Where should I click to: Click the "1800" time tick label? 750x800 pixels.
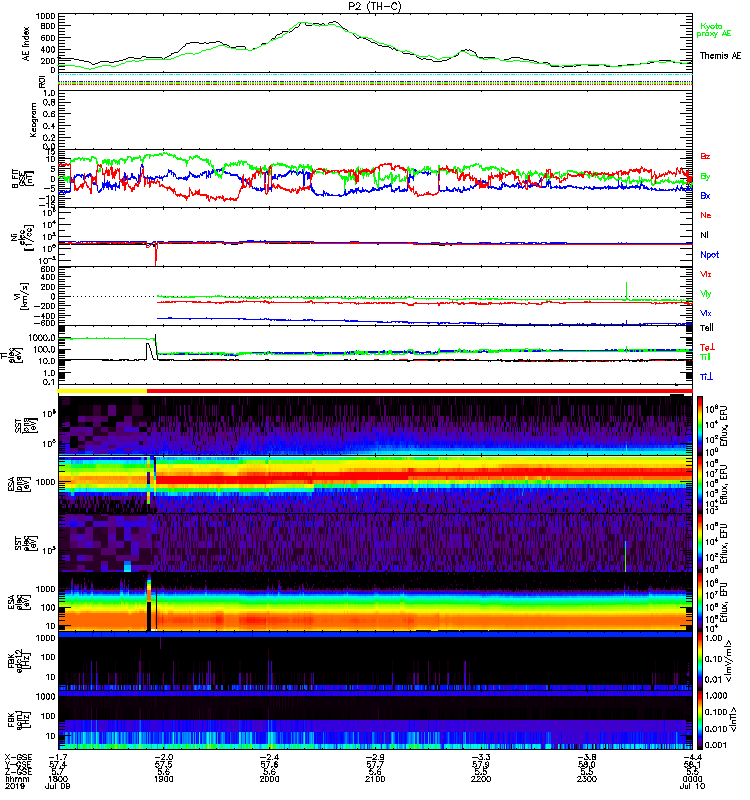point(58,779)
